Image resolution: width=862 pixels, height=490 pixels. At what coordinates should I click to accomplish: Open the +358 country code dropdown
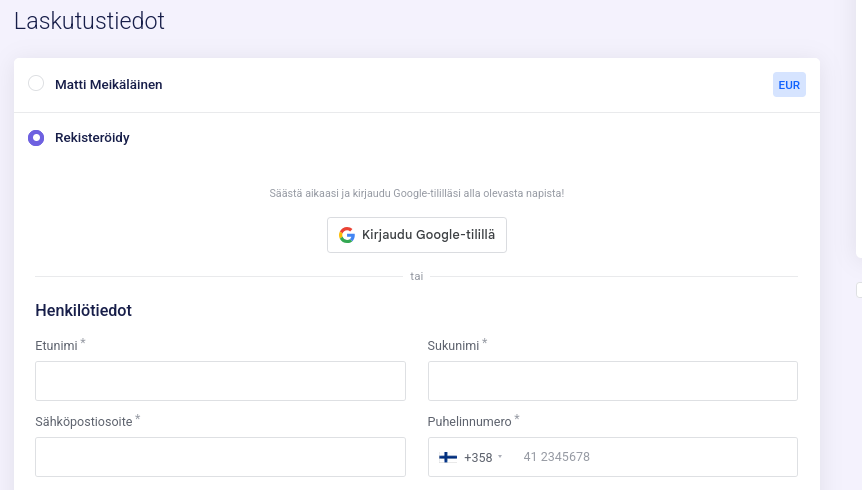coord(470,457)
